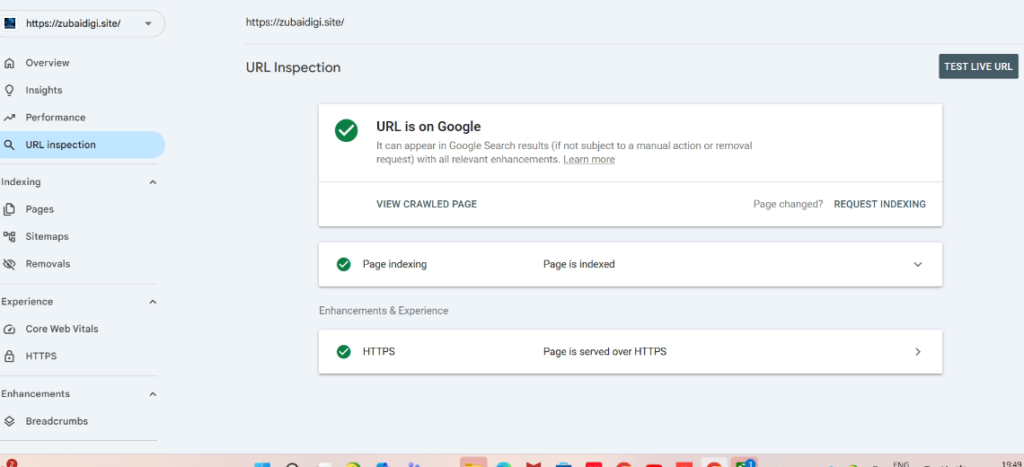
Task: Open the Windows Start menu
Action: point(262,464)
